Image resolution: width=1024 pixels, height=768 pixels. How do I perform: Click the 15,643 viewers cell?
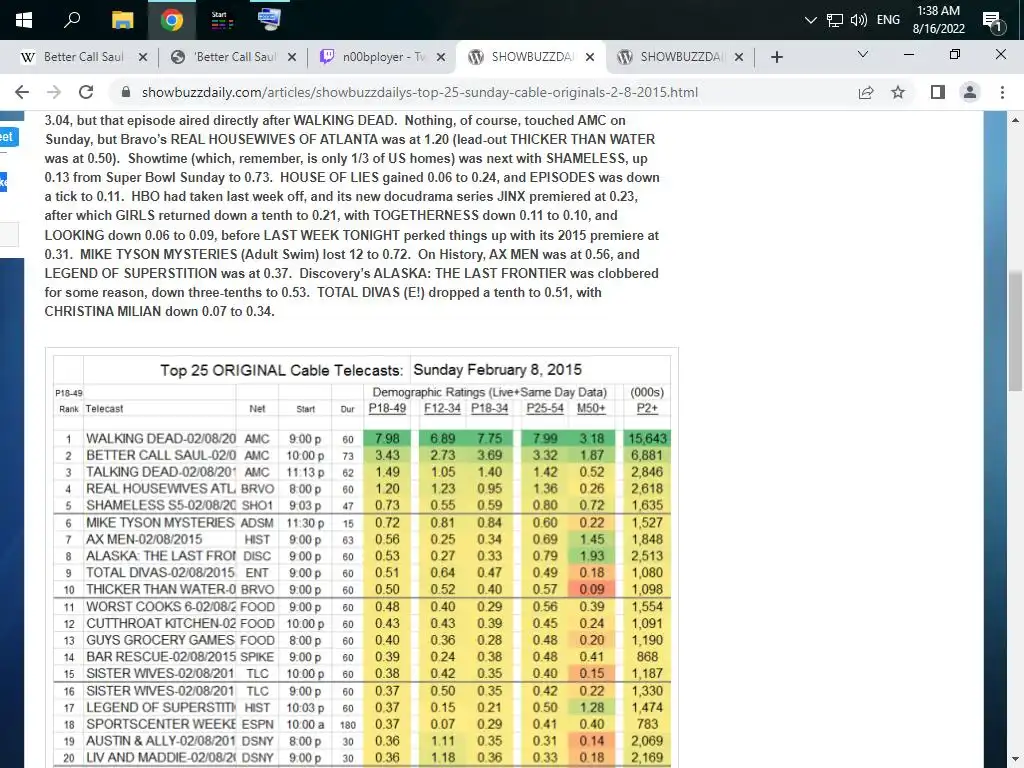point(647,439)
